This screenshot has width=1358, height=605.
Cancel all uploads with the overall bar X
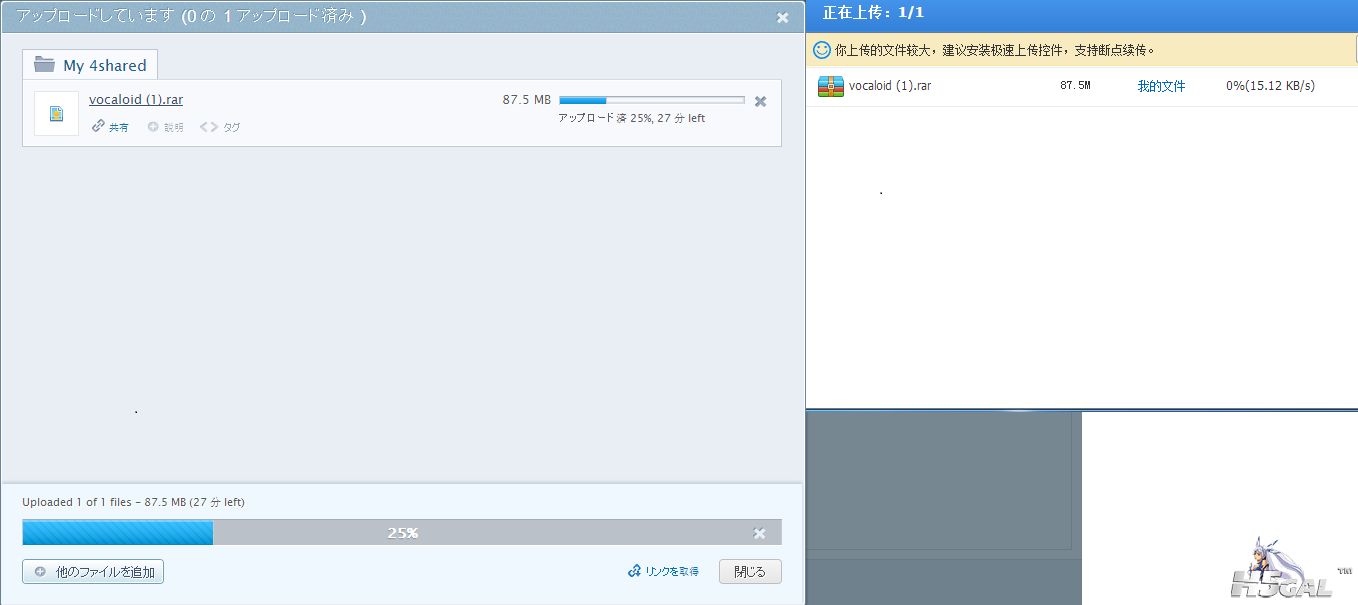pos(759,533)
